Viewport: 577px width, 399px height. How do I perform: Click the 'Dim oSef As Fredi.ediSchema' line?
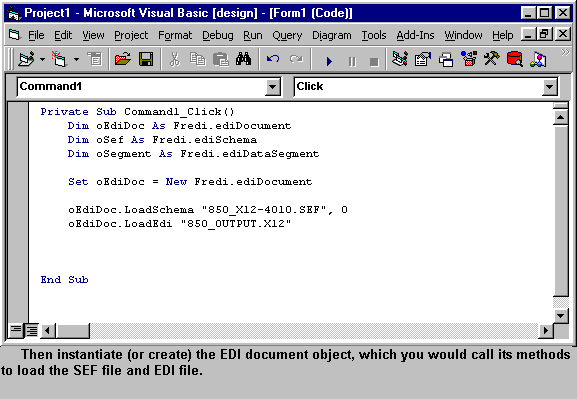162,140
